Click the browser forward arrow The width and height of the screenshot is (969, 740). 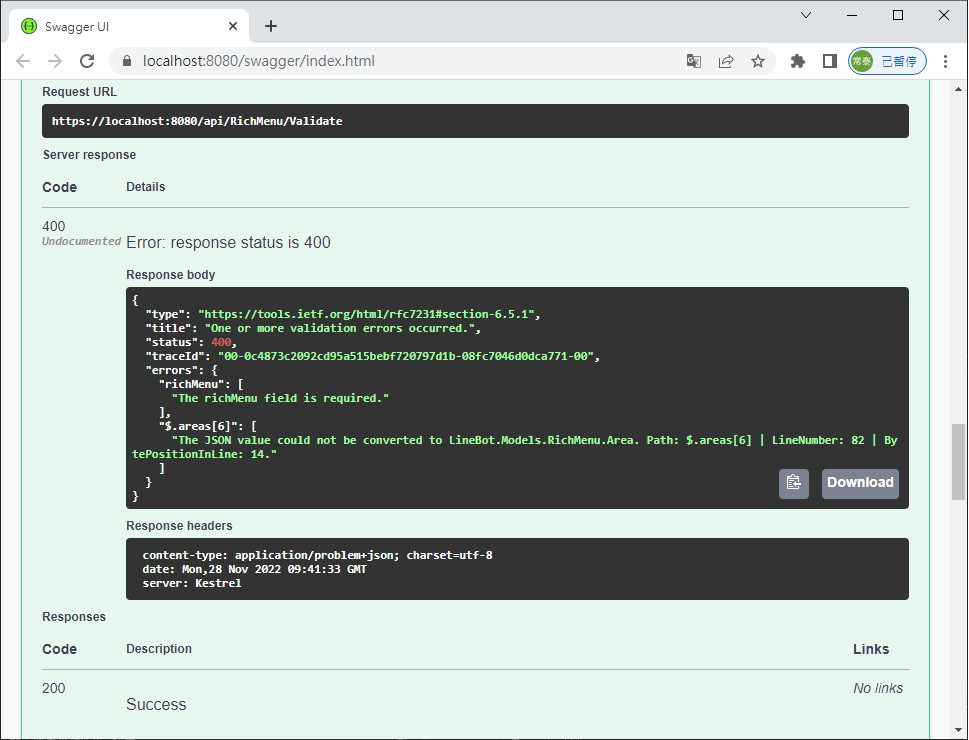click(55, 61)
